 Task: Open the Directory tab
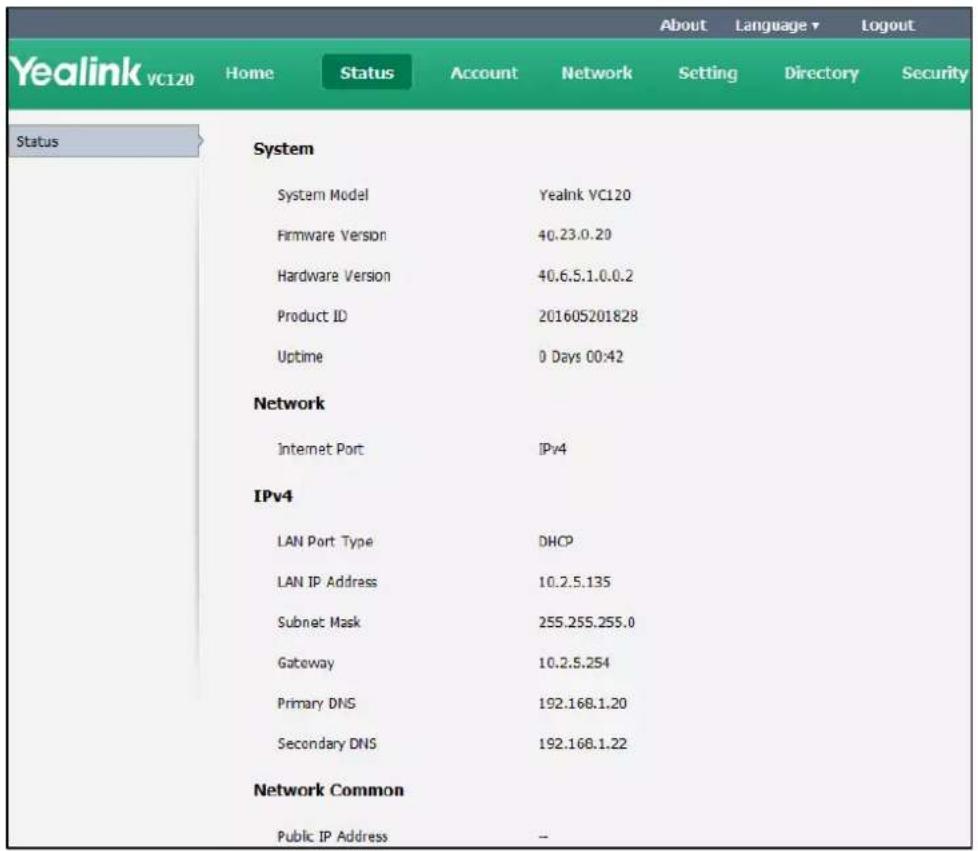821,74
